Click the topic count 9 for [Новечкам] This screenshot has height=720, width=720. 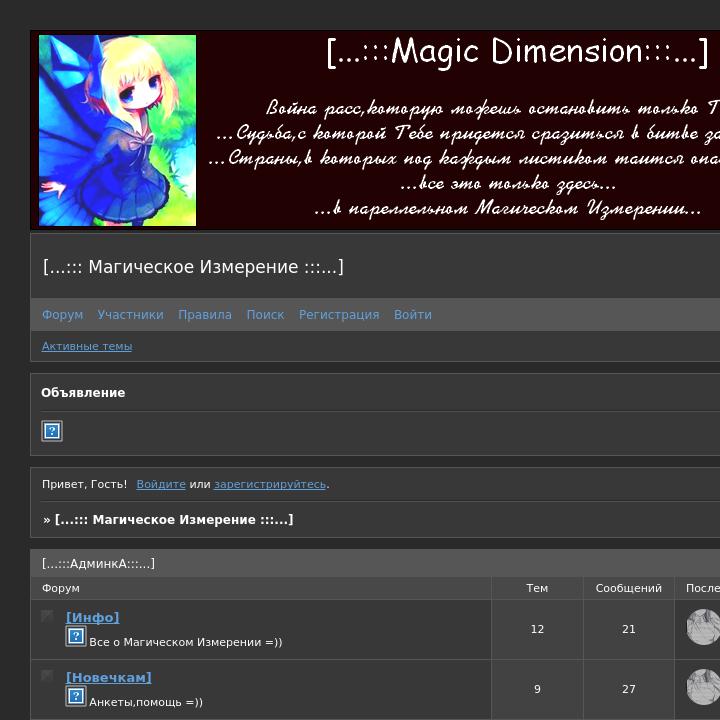(537, 689)
